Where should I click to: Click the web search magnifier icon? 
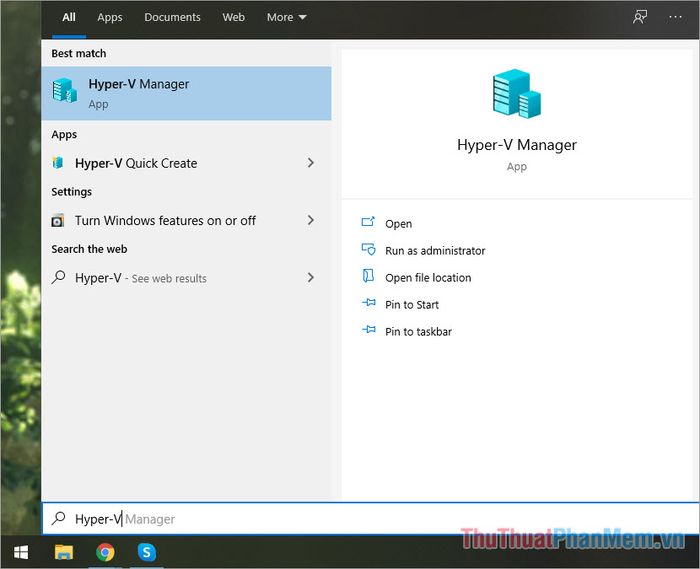[58, 277]
